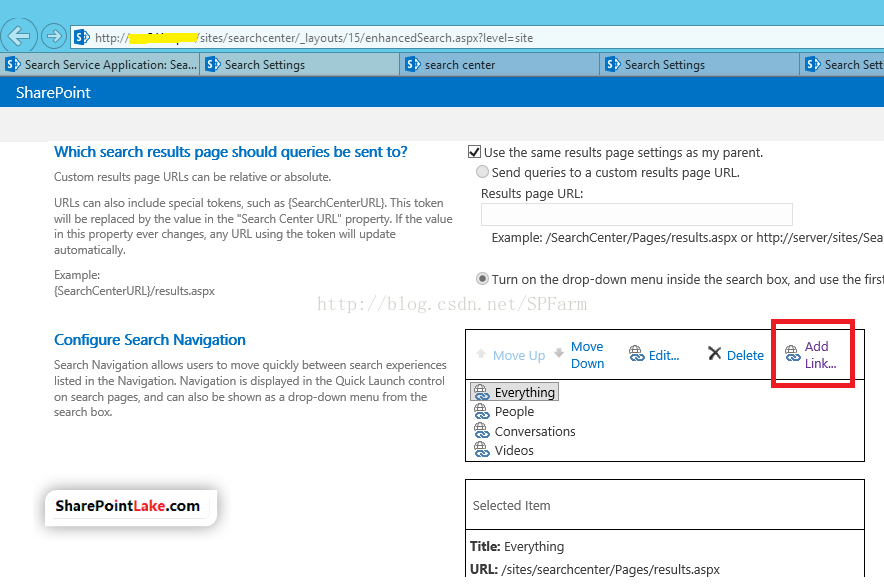Open the Search Settings tab right of search center
This screenshot has height=586, width=884.
click(x=700, y=65)
